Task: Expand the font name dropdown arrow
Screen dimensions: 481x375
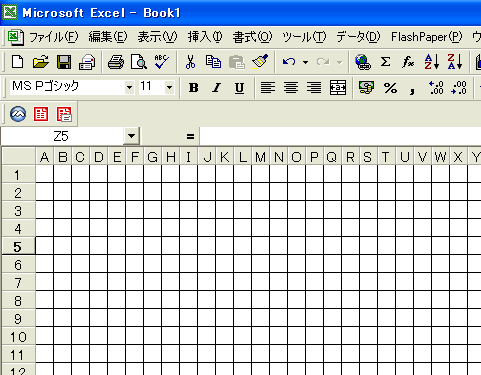Action: 129,88
